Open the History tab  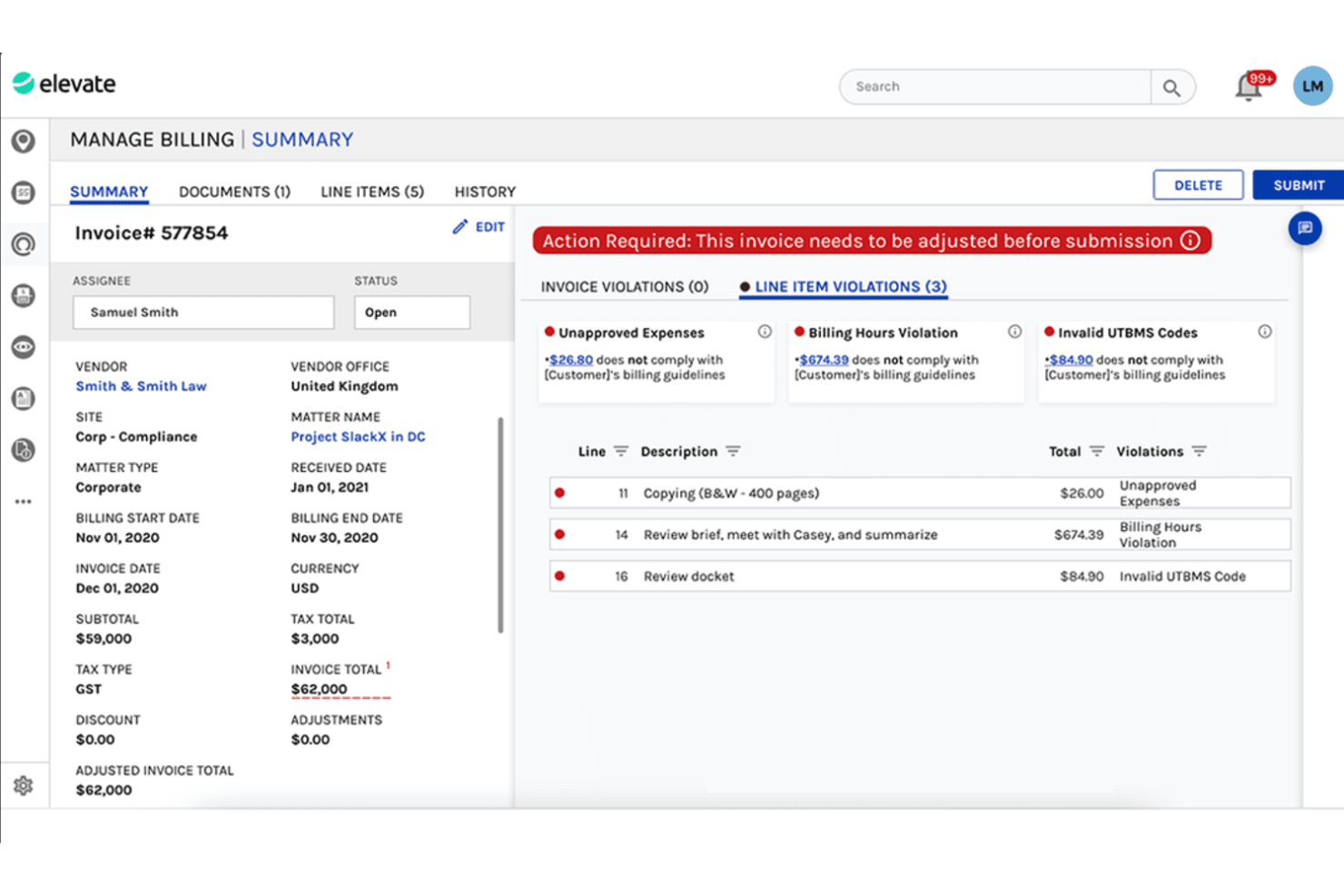pyautogui.click(x=485, y=192)
